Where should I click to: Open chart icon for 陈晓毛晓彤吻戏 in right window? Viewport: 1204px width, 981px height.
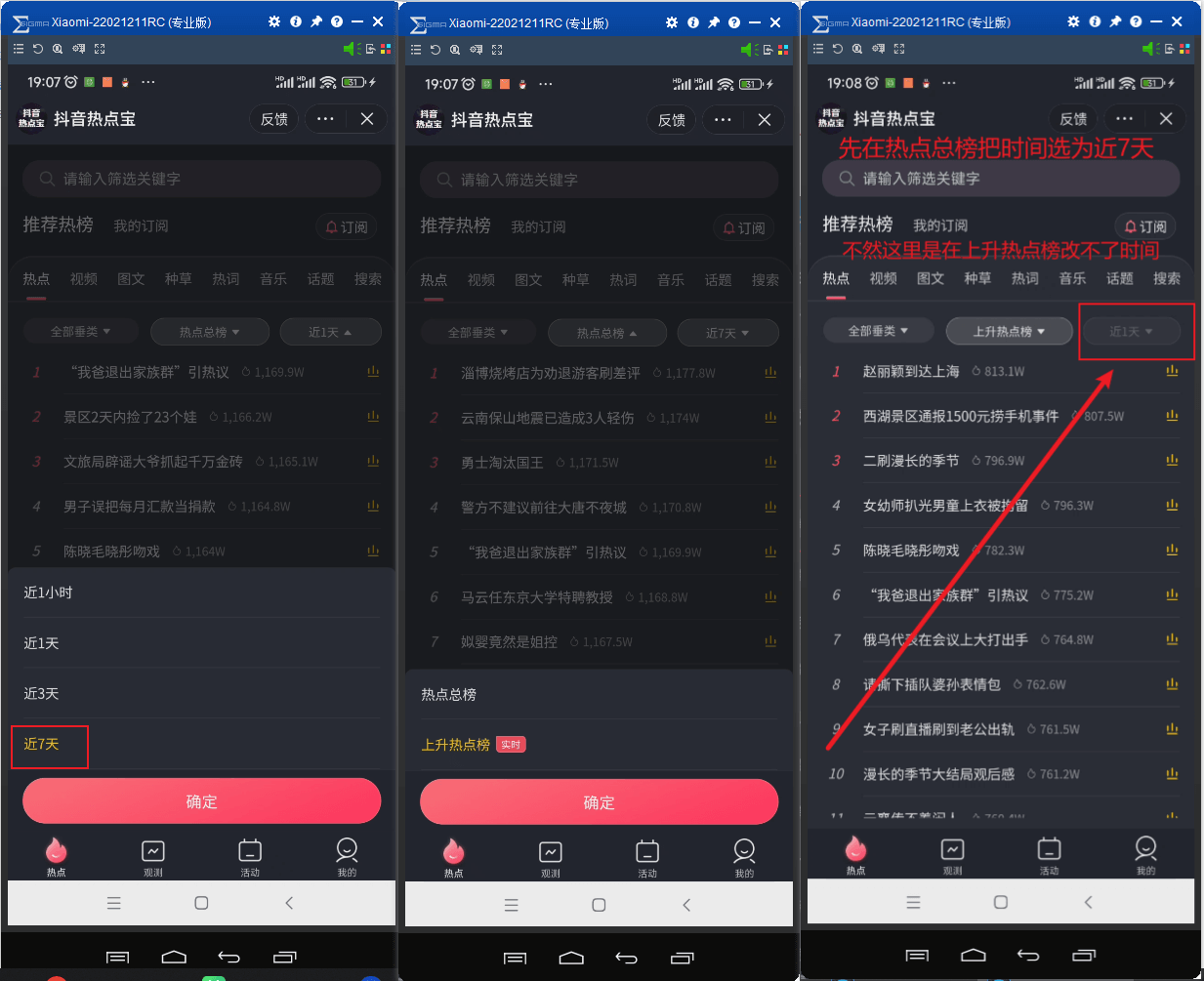point(1172,550)
